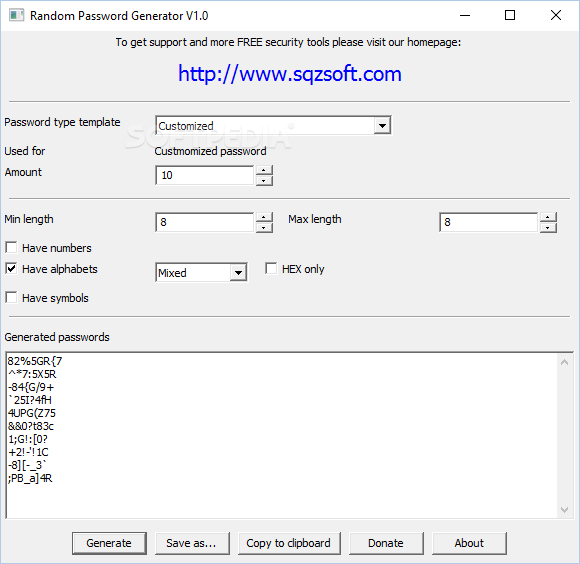Screen dimensions: 580x564
Task: Select the generated password 82%5GR{7
Action: click(35, 361)
